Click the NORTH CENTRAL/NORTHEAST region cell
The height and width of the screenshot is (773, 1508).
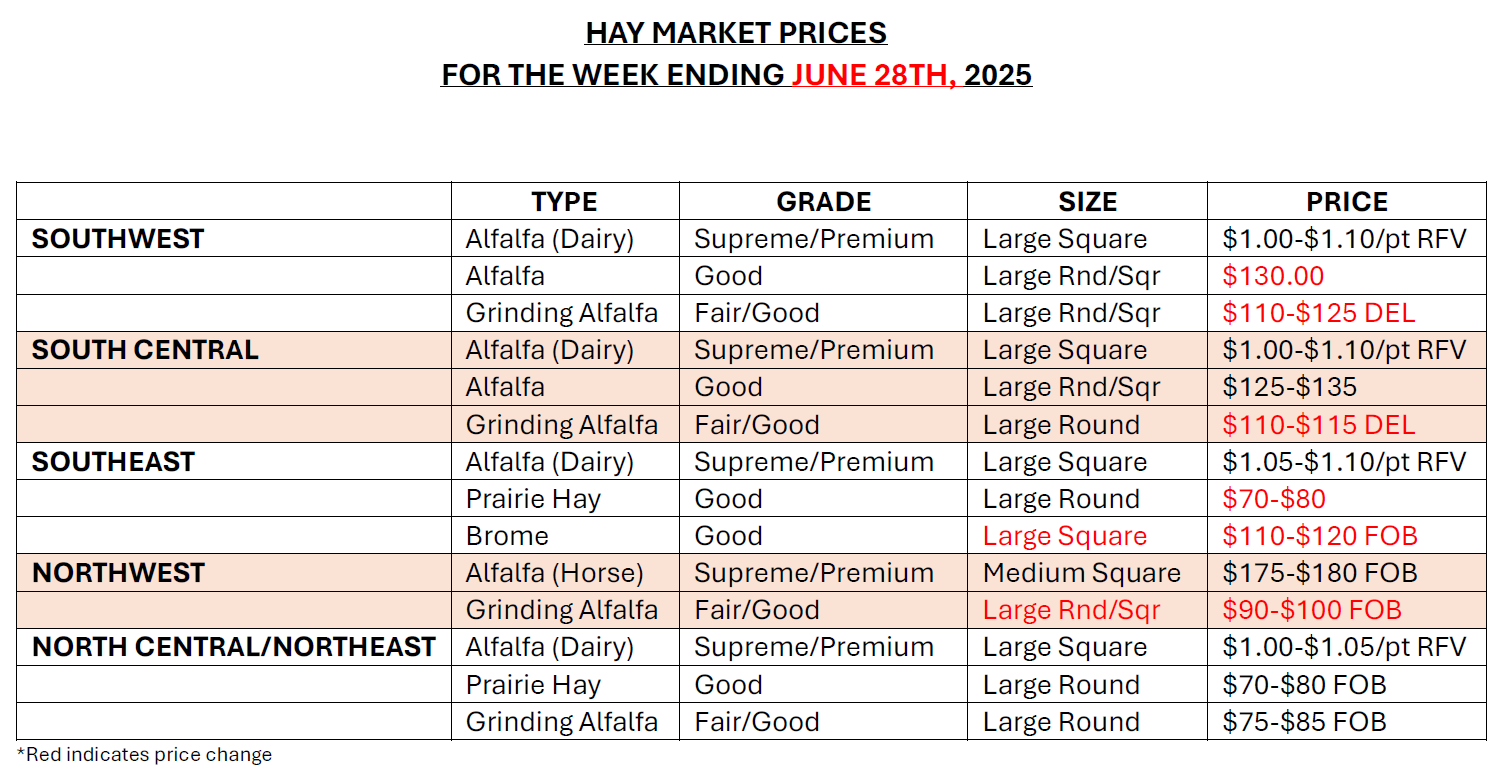point(234,647)
